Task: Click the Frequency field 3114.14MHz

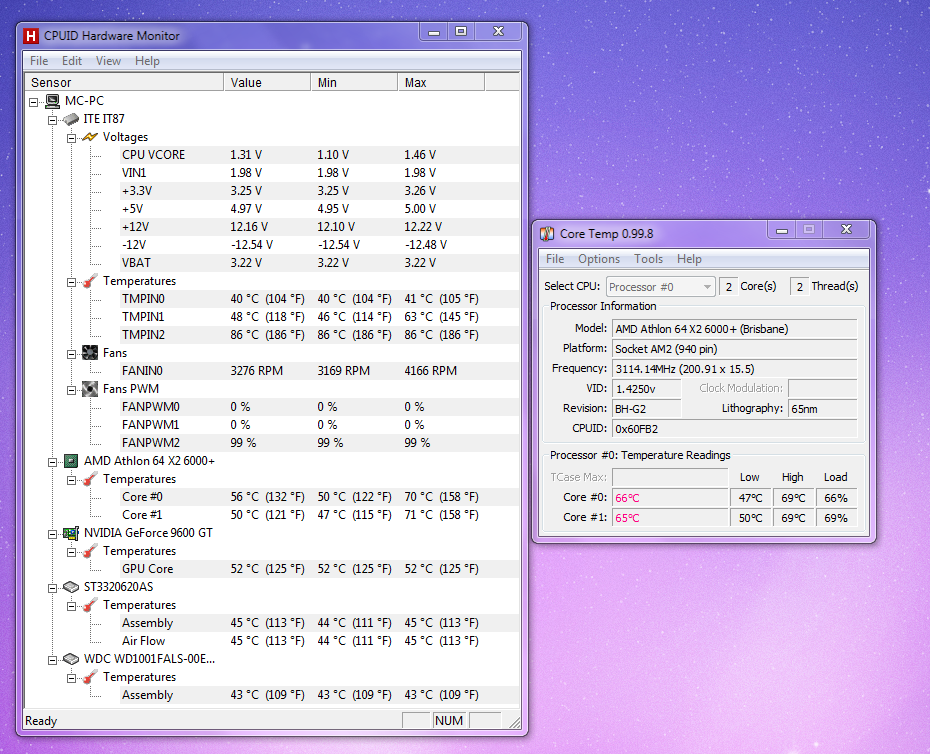Action: click(735, 369)
